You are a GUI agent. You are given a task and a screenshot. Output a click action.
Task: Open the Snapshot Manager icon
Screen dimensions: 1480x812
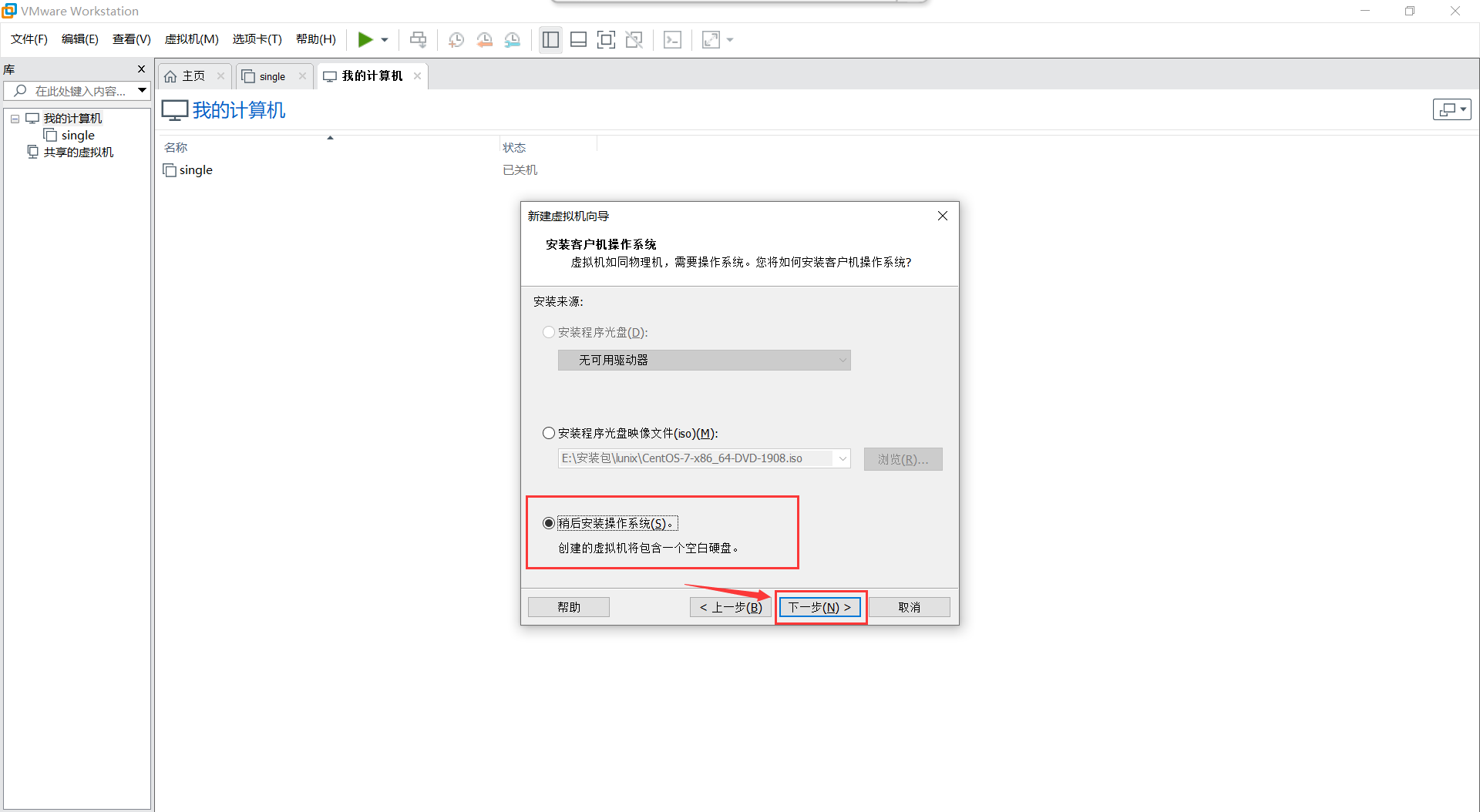(x=513, y=39)
